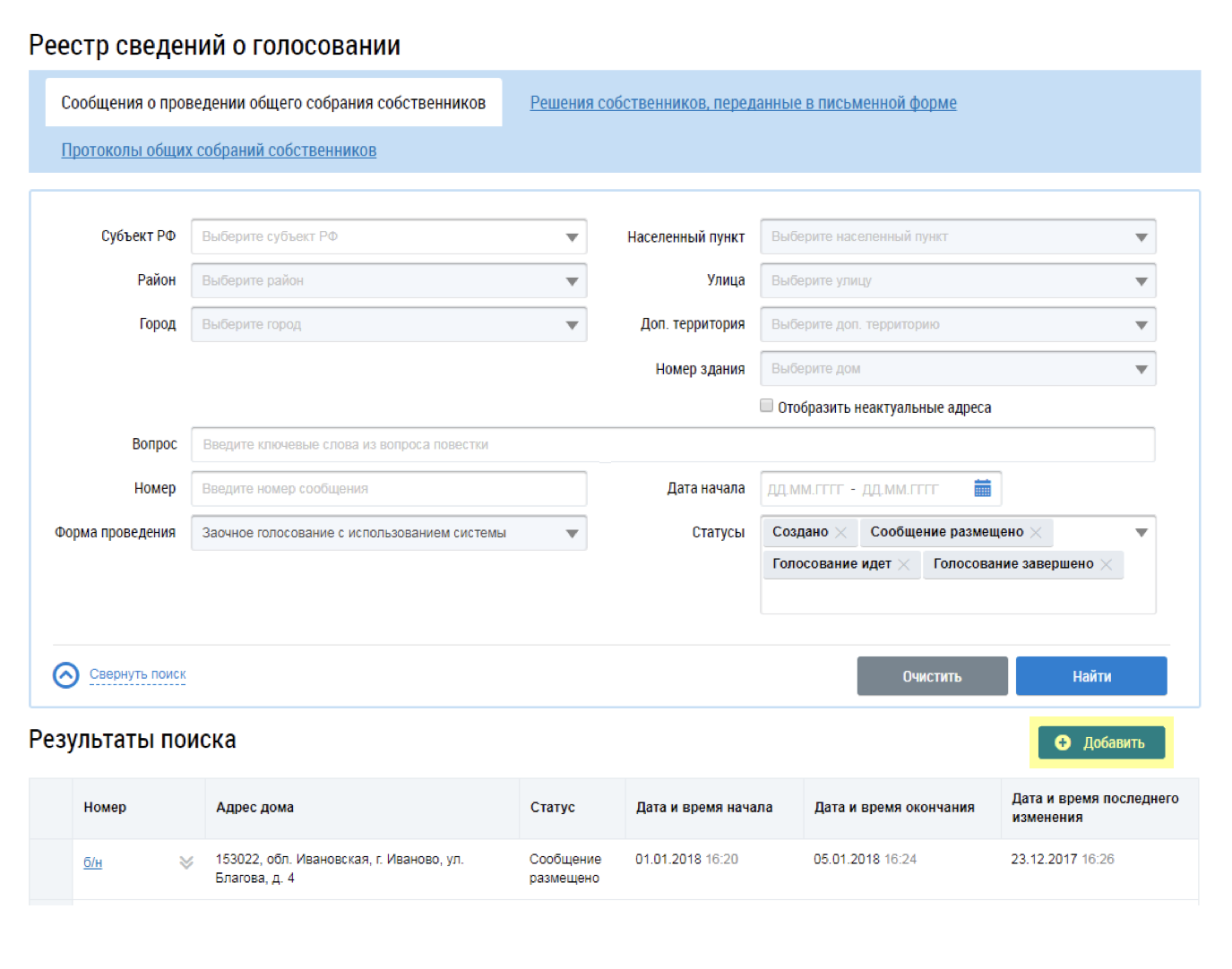
Task: Remove the 'Сообщение размещено' status tag
Action: click(1036, 533)
